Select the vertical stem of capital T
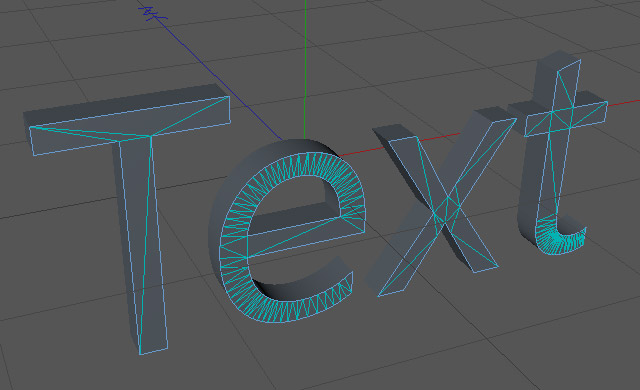The width and height of the screenshot is (640, 390). coord(144,245)
